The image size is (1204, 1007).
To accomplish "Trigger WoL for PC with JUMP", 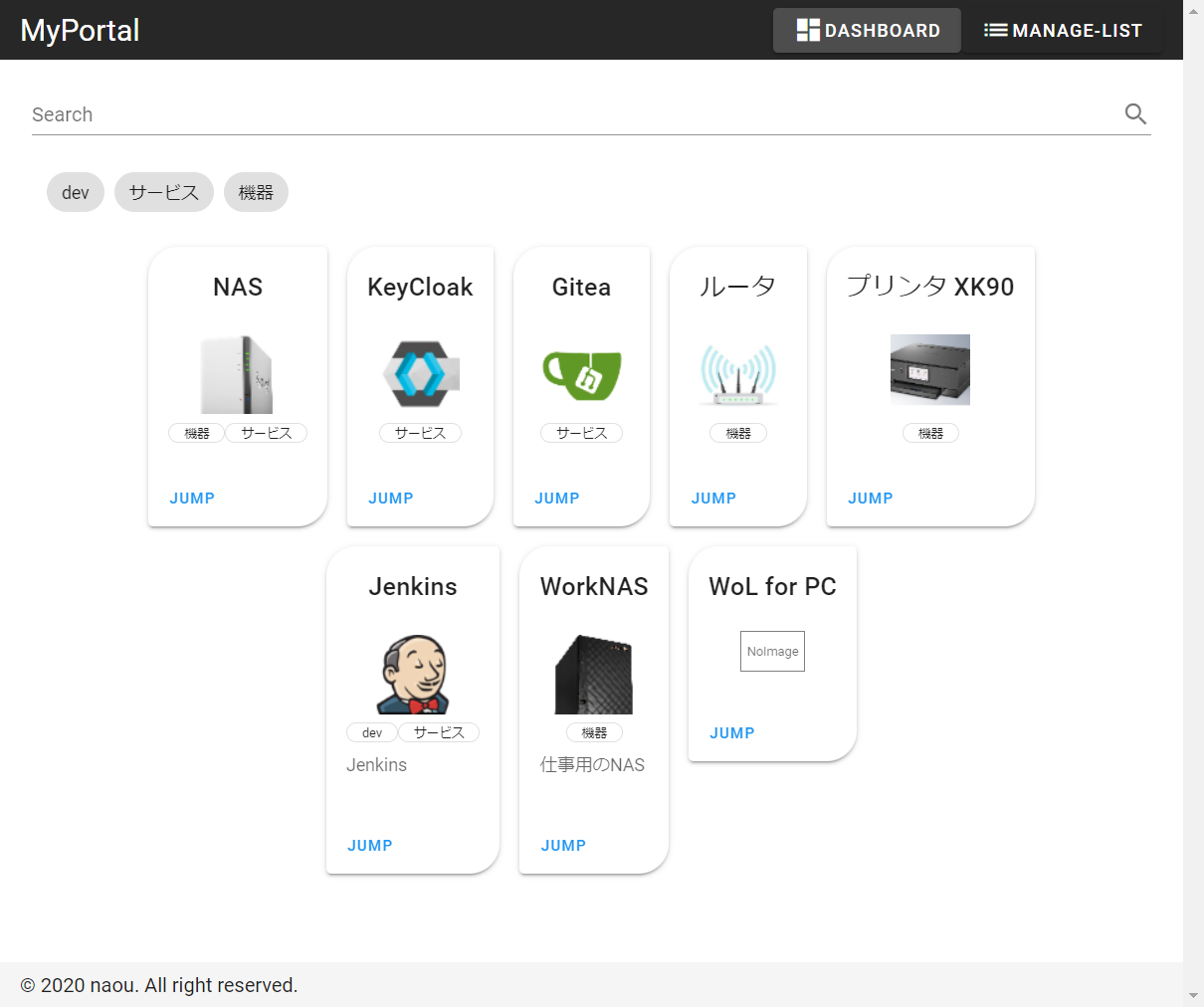I will point(731,732).
